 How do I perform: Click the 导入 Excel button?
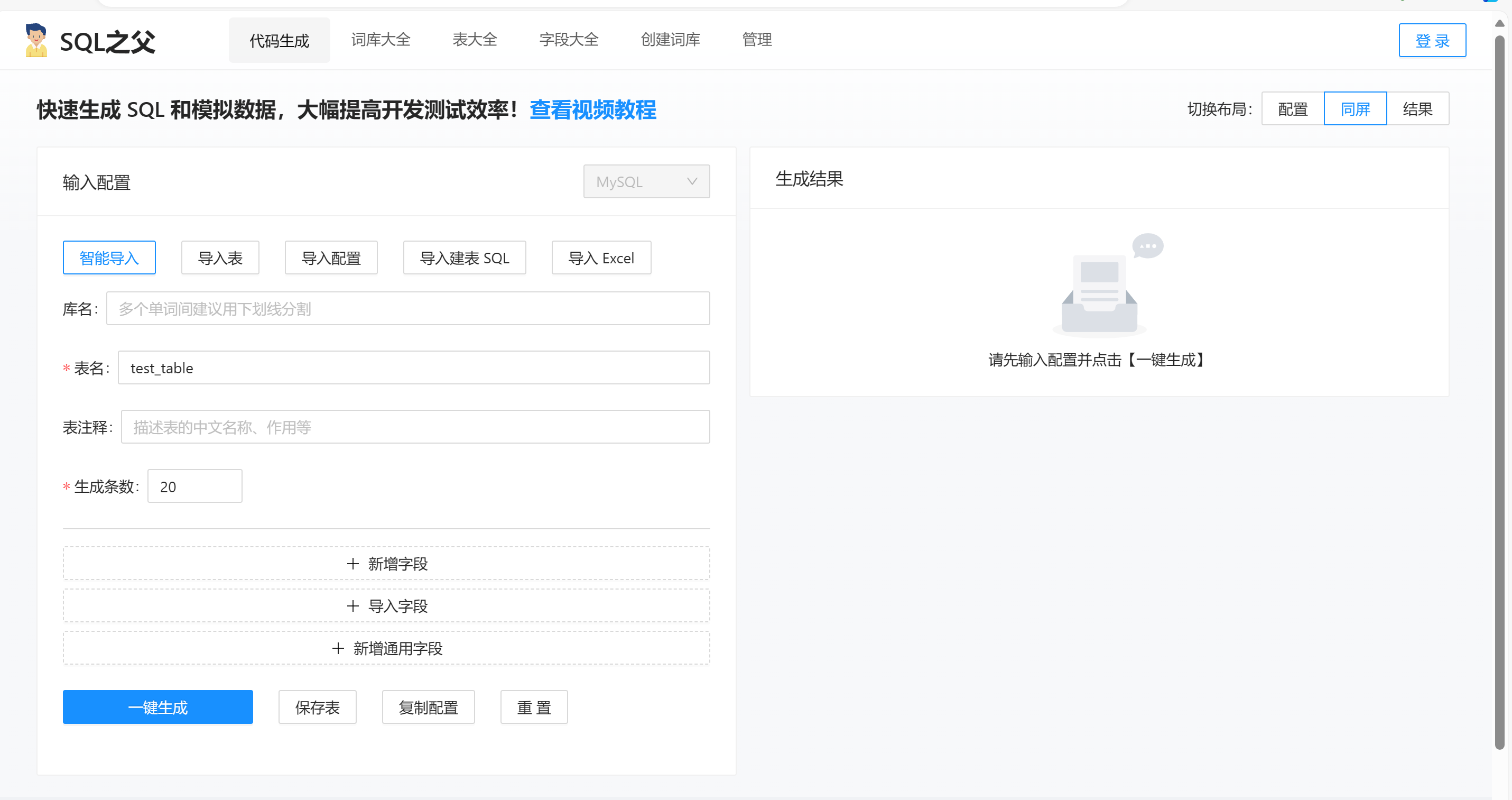click(x=601, y=258)
